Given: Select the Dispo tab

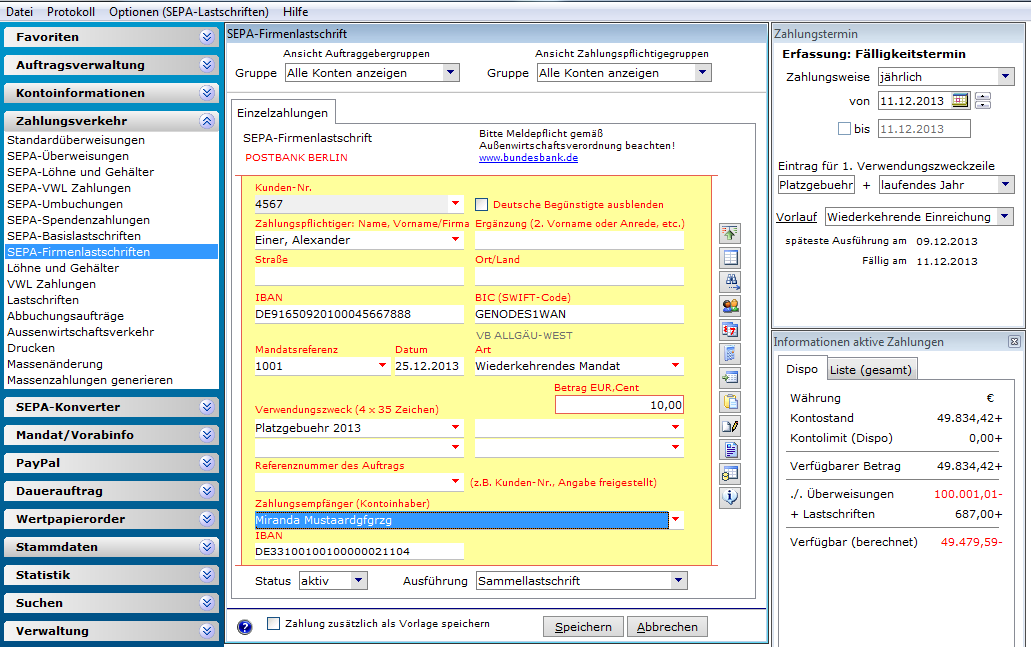Looking at the screenshot, I should [x=802, y=369].
